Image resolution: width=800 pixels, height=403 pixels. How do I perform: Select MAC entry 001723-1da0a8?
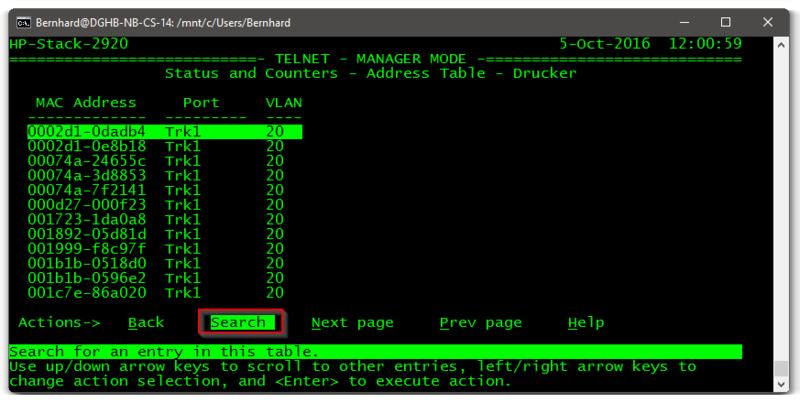coord(86,219)
